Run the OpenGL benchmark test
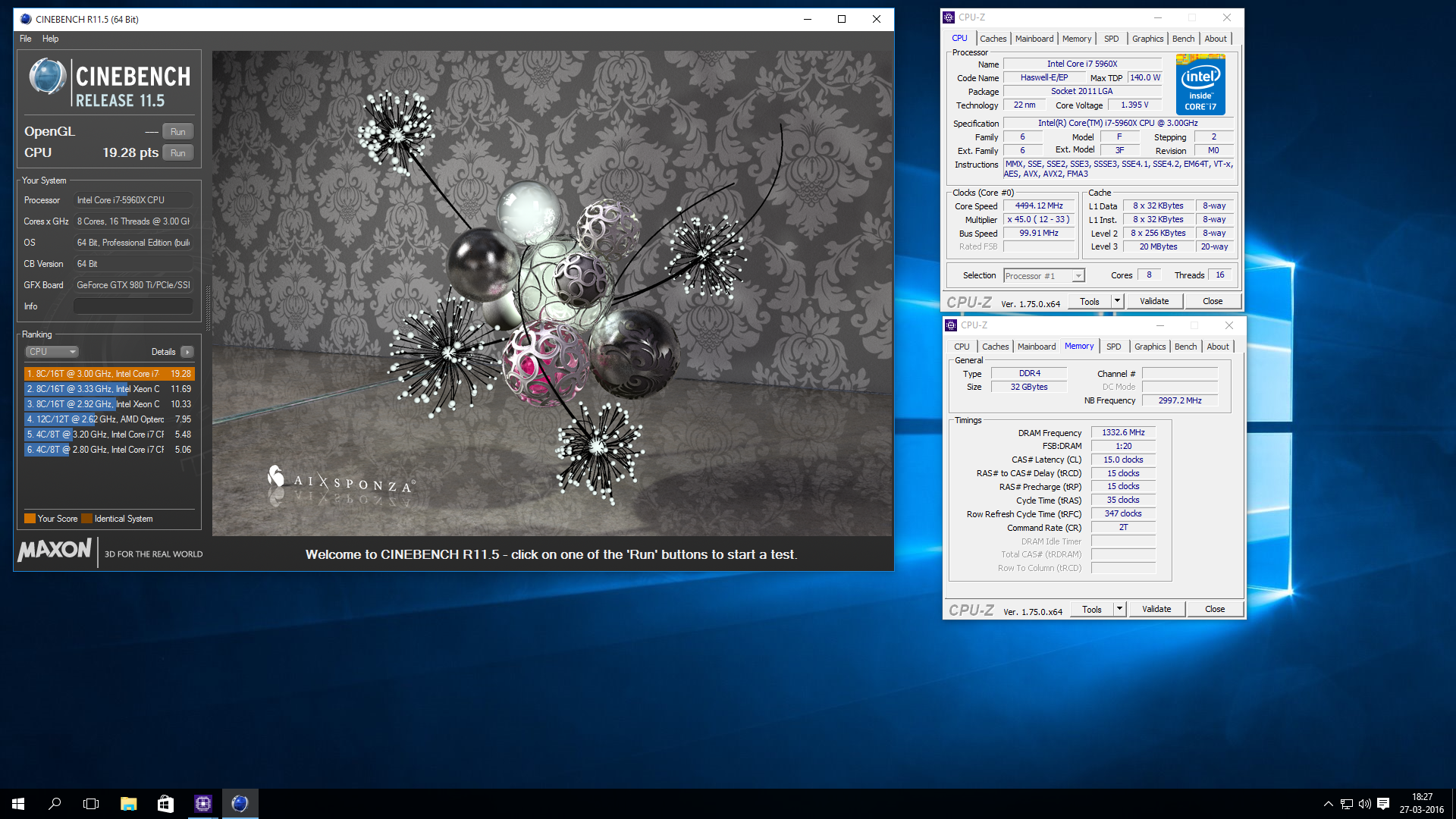The image size is (1456, 819). click(x=177, y=131)
